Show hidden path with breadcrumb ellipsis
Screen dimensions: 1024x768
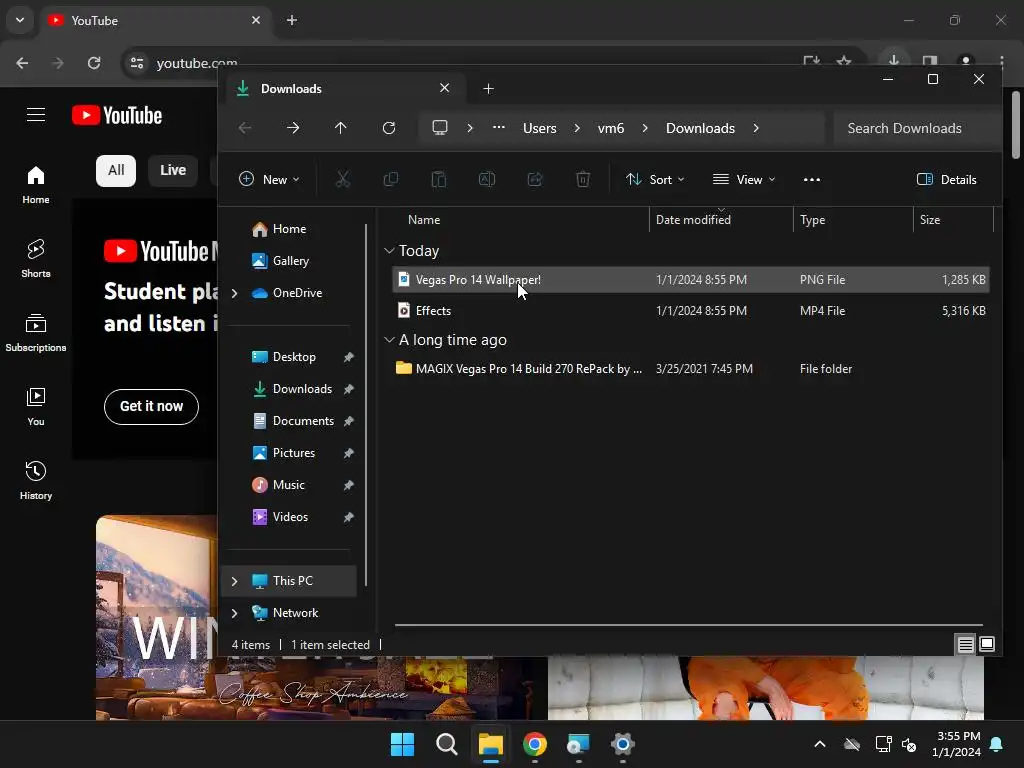(x=499, y=128)
